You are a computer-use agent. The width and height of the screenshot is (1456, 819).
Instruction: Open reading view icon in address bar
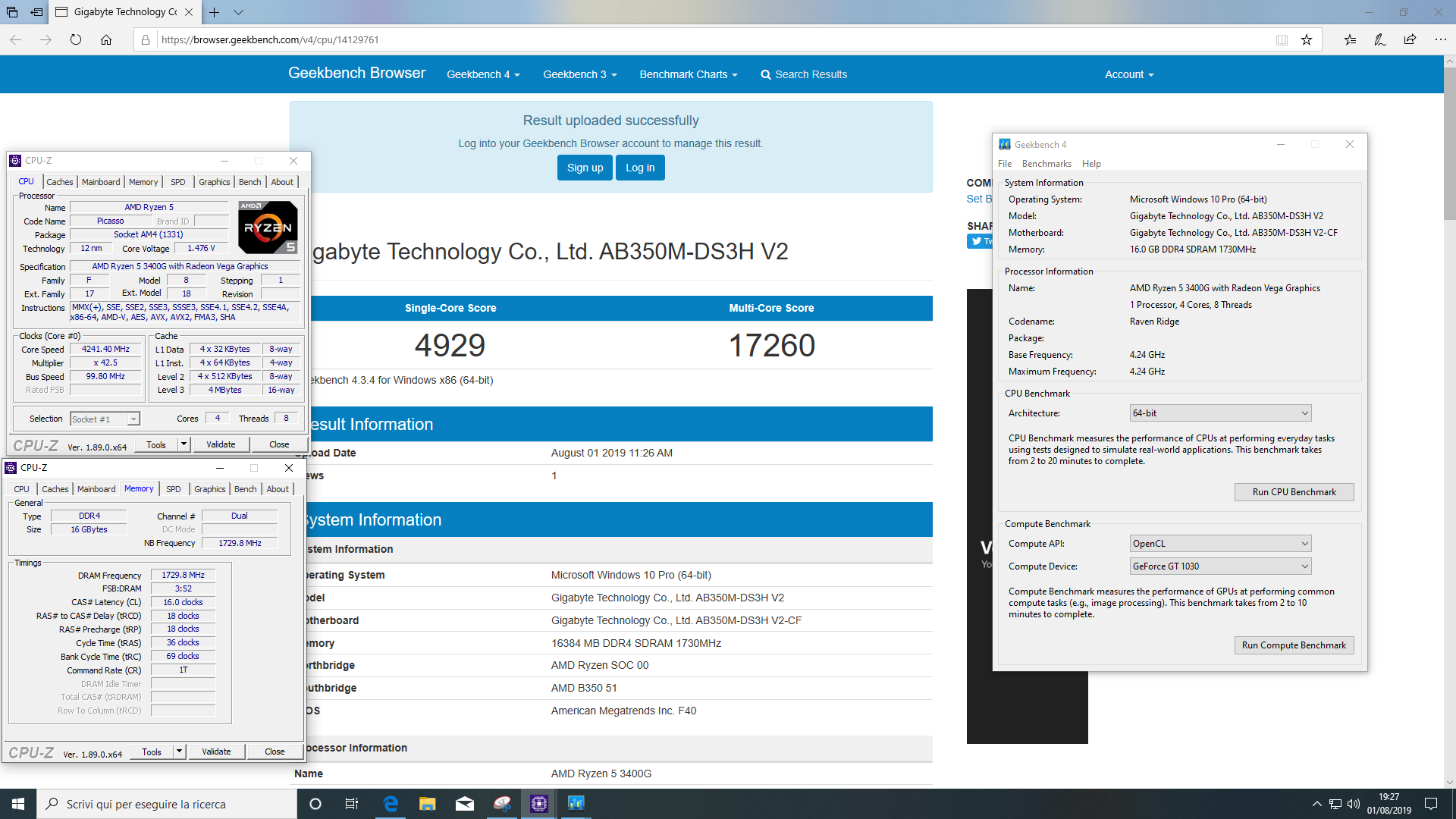pyautogui.click(x=1282, y=39)
